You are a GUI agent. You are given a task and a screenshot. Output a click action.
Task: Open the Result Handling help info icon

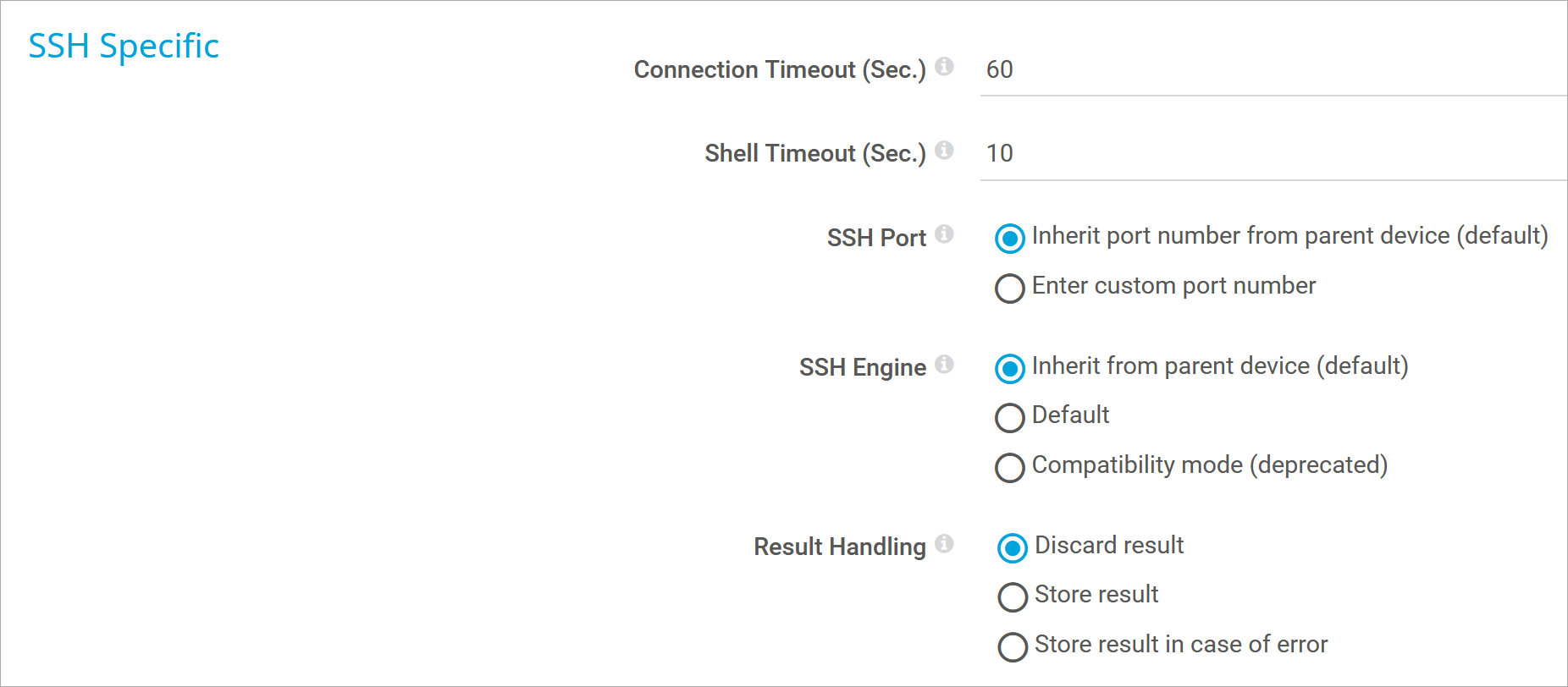pos(945,543)
